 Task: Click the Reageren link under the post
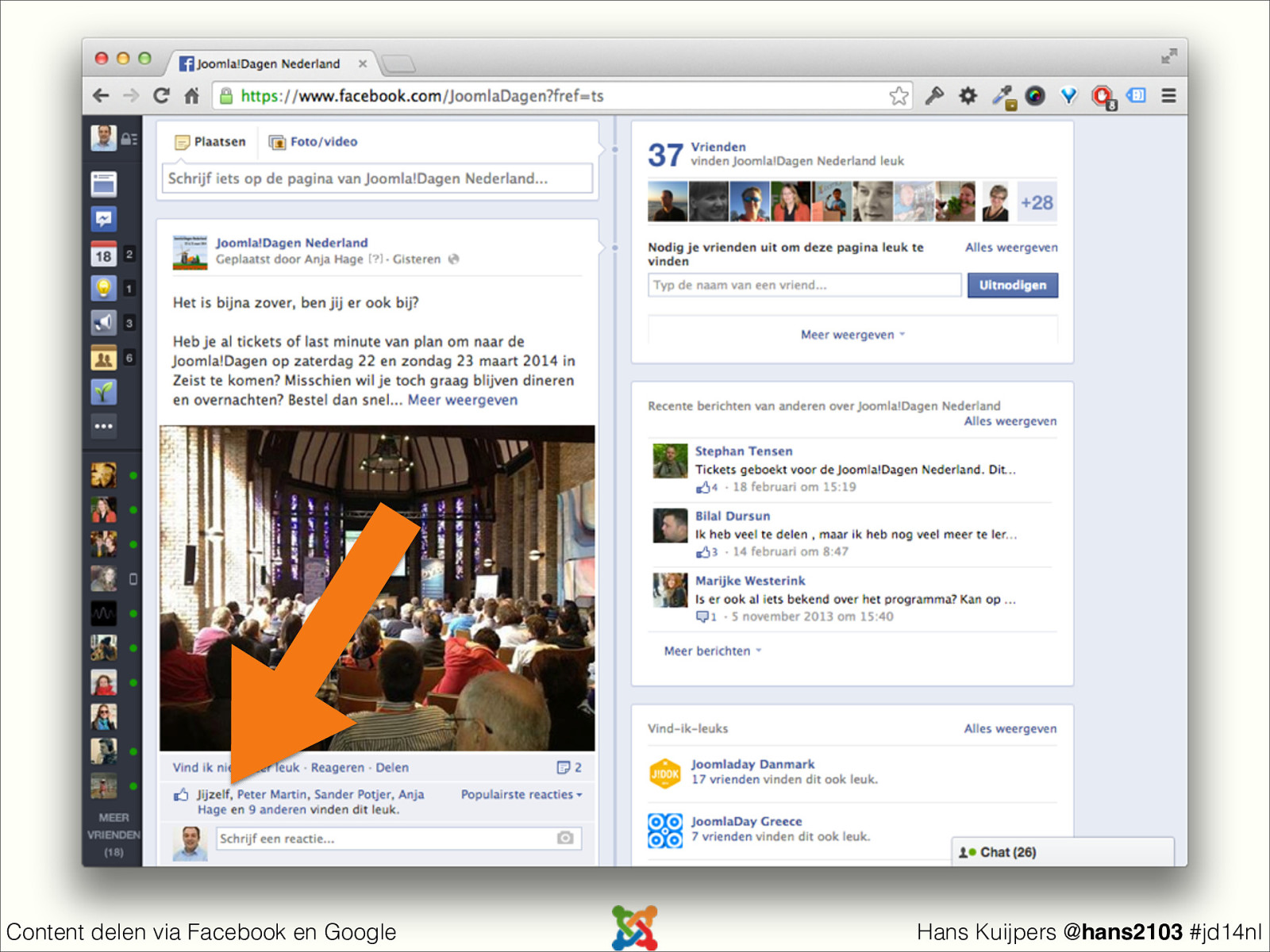[x=337, y=767]
